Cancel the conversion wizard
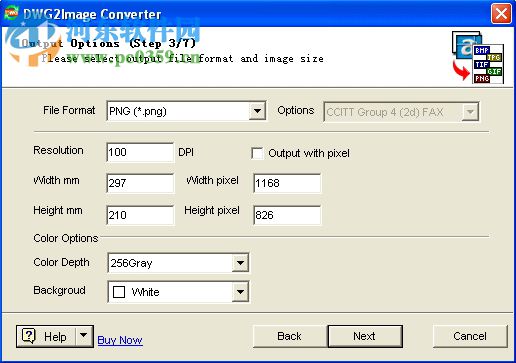516x363 pixels. [470, 336]
